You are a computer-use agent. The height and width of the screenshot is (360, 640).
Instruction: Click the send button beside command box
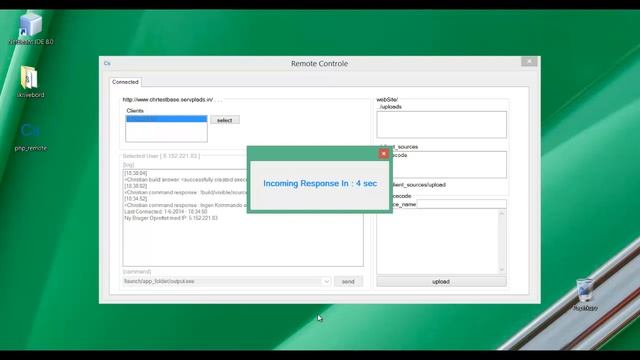(x=348, y=281)
